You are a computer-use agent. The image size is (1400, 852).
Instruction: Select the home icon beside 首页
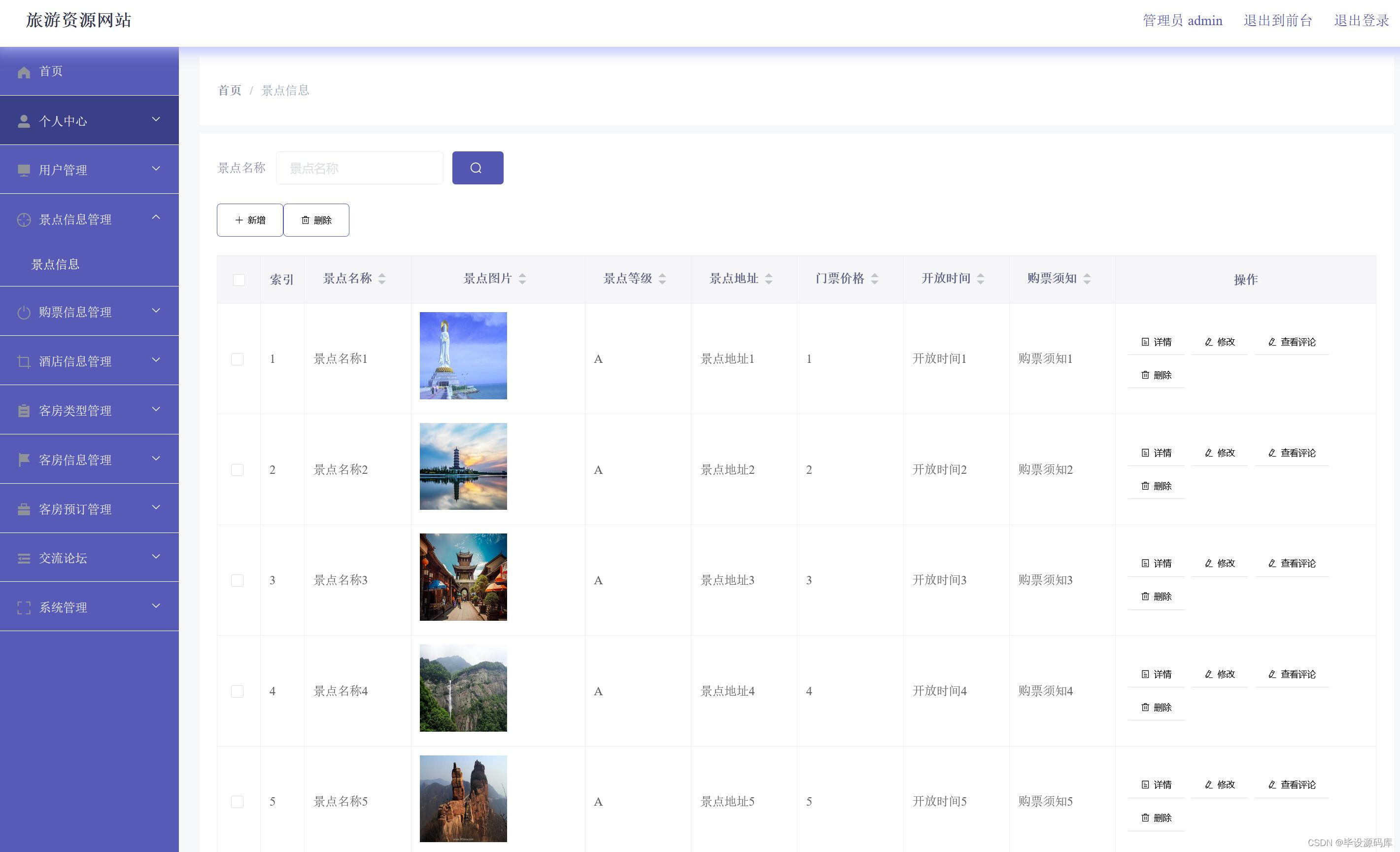pyautogui.click(x=23, y=71)
